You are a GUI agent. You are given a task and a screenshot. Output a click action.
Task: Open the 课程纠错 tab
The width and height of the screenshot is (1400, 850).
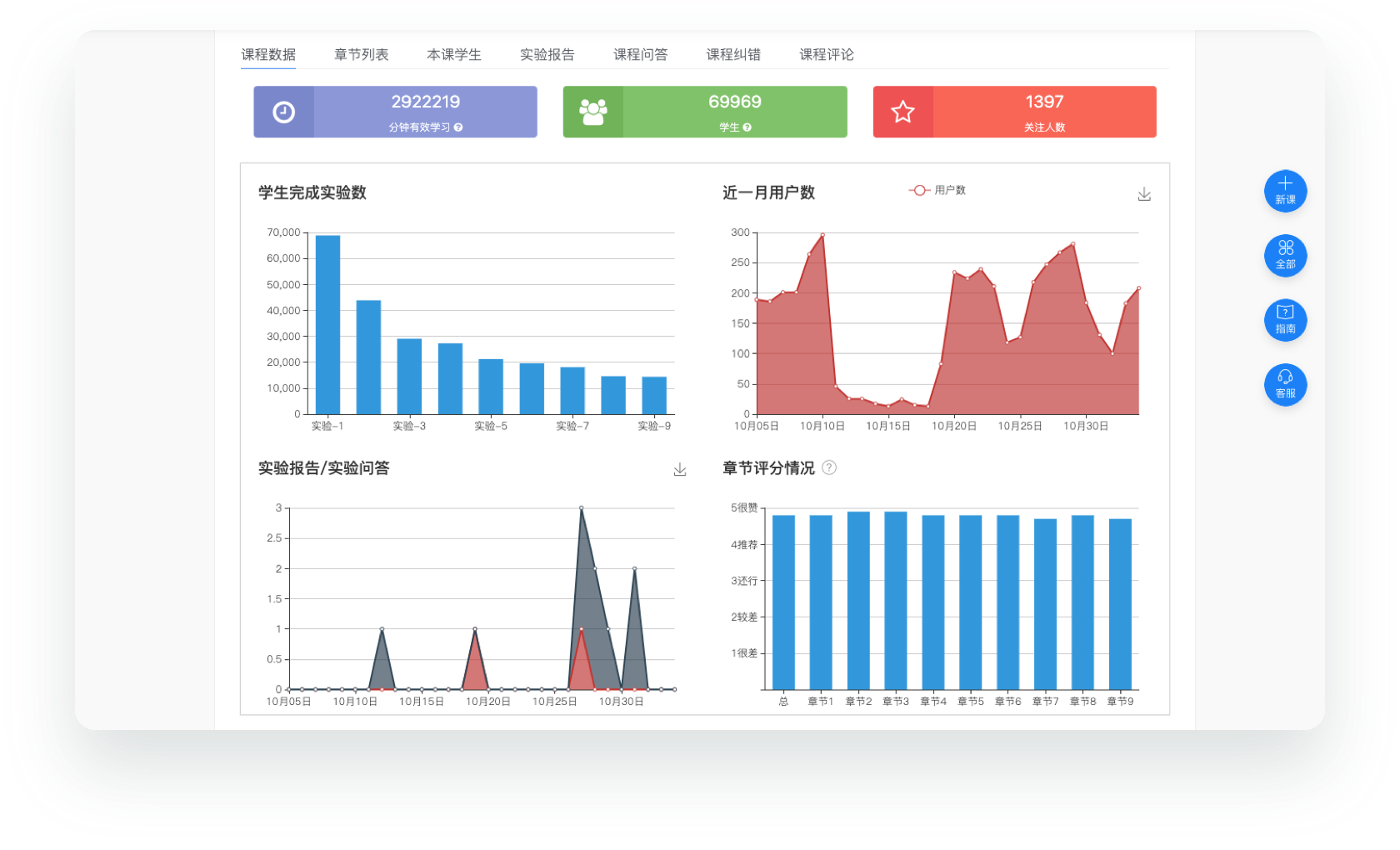pyautogui.click(x=733, y=54)
